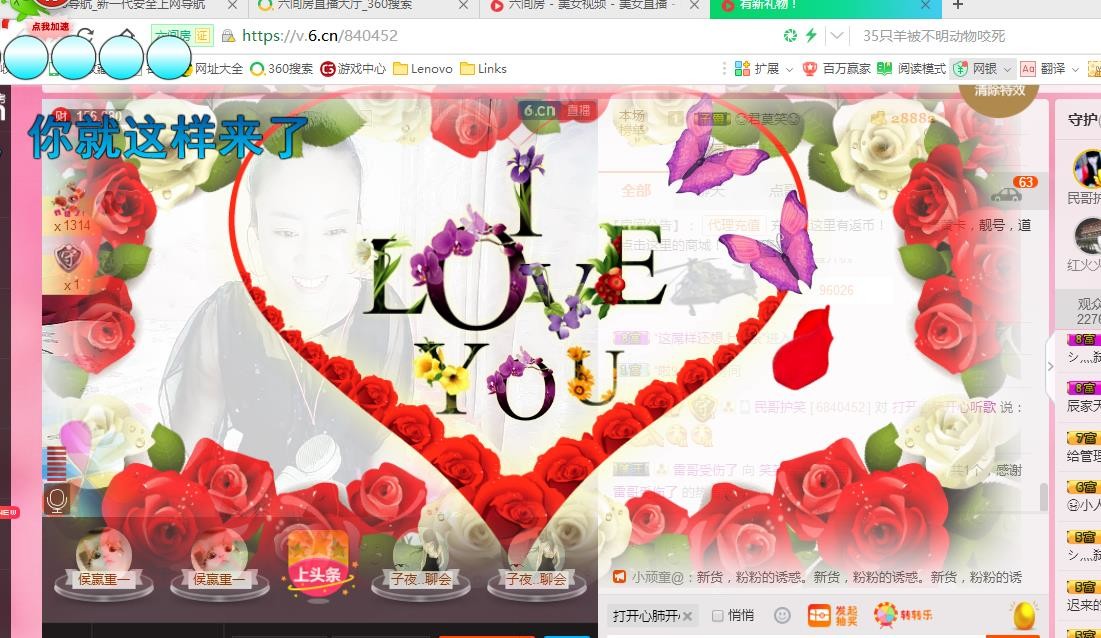
Task: Click the 民哥护笑 username in chat
Action: [x=779, y=407]
